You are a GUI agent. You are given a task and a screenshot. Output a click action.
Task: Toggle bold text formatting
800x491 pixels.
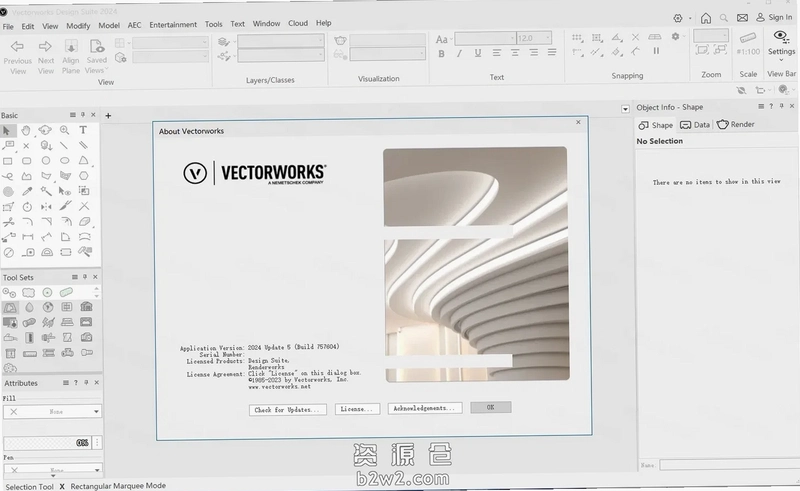441,53
